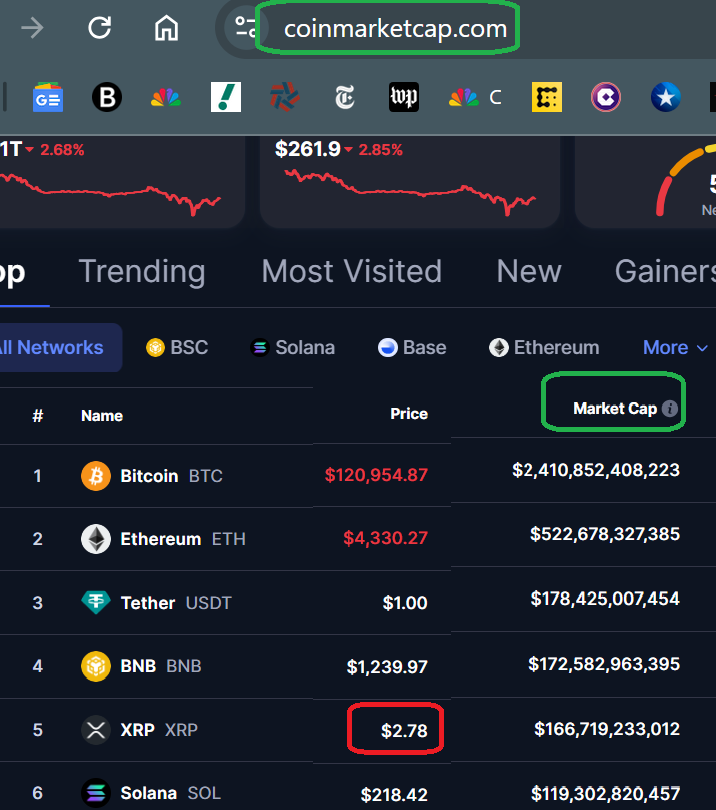Open the Ethereum ETH name link
This screenshot has width=716, height=810.
[183, 539]
